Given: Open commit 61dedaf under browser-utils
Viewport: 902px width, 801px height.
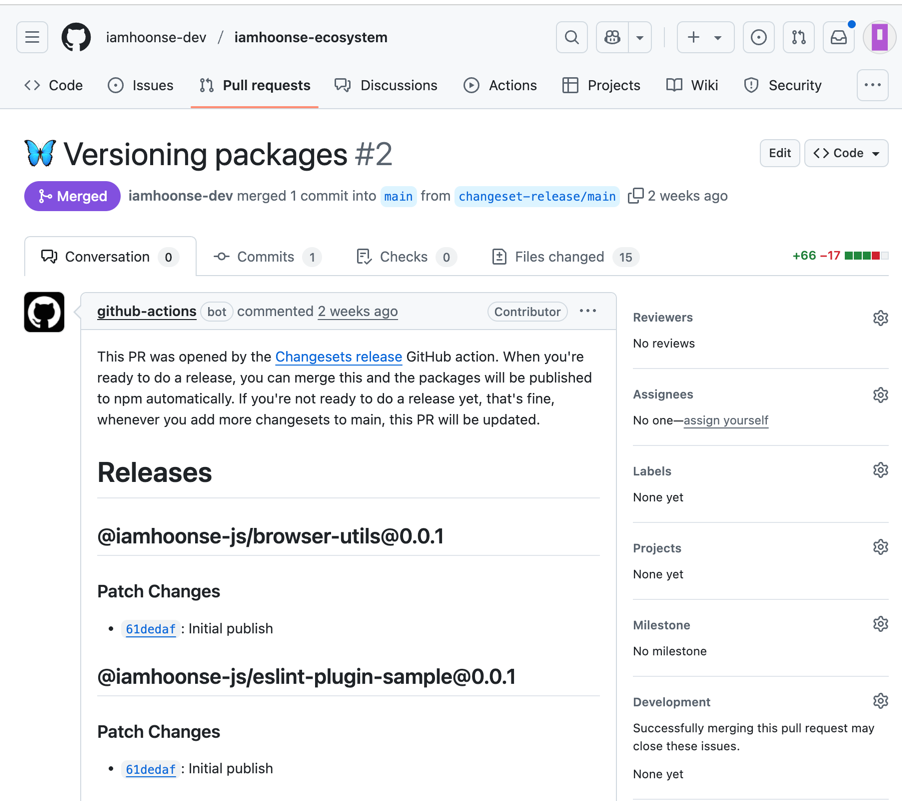Looking at the screenshot, I should point(150,629).
